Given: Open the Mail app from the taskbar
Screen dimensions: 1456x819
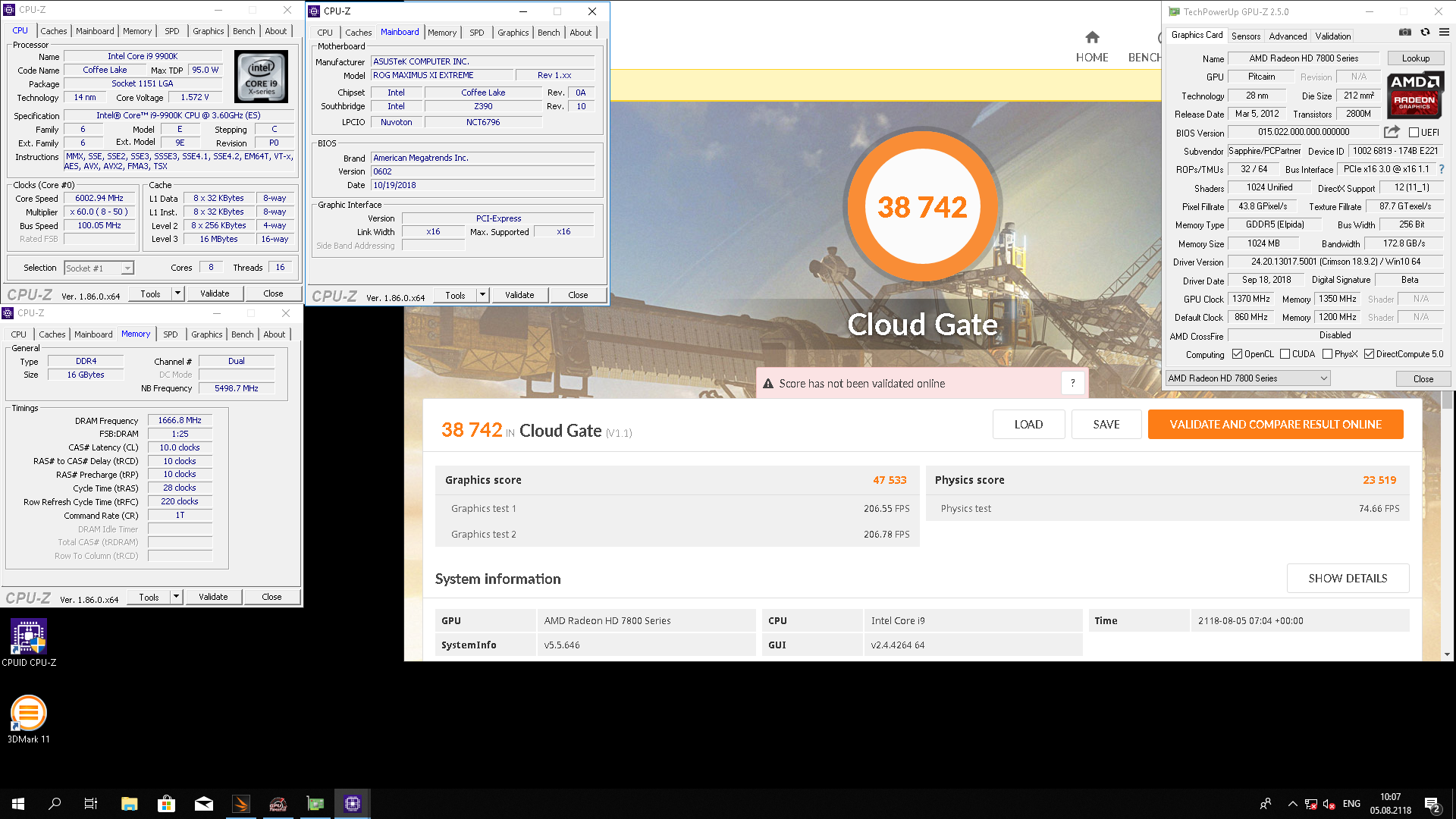Looking at the screenshot, I should tap(204, 804).
